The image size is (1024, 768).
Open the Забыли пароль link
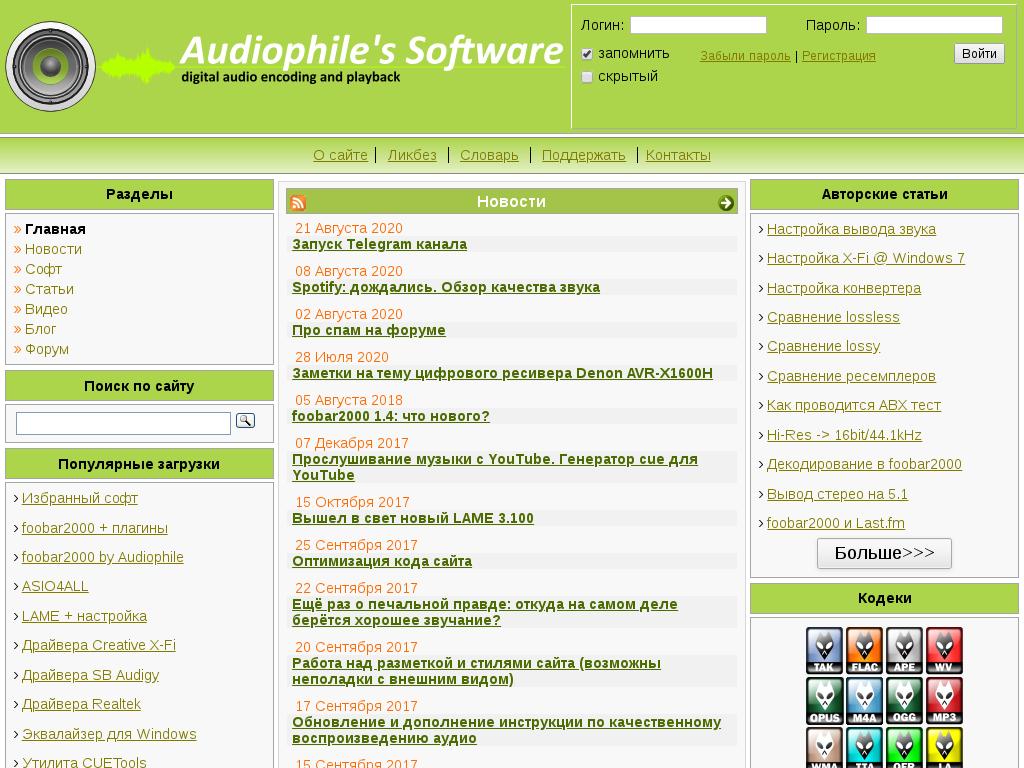[x=745, y=56]
